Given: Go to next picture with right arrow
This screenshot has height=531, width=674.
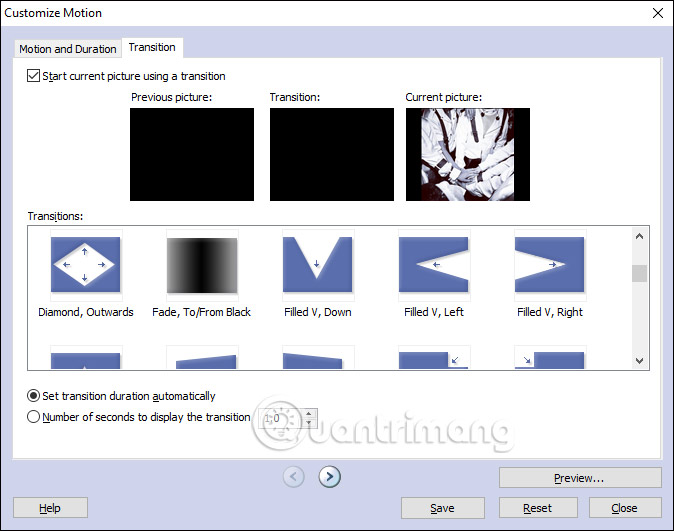Looking at the screenshot, I should pos(330,476).
